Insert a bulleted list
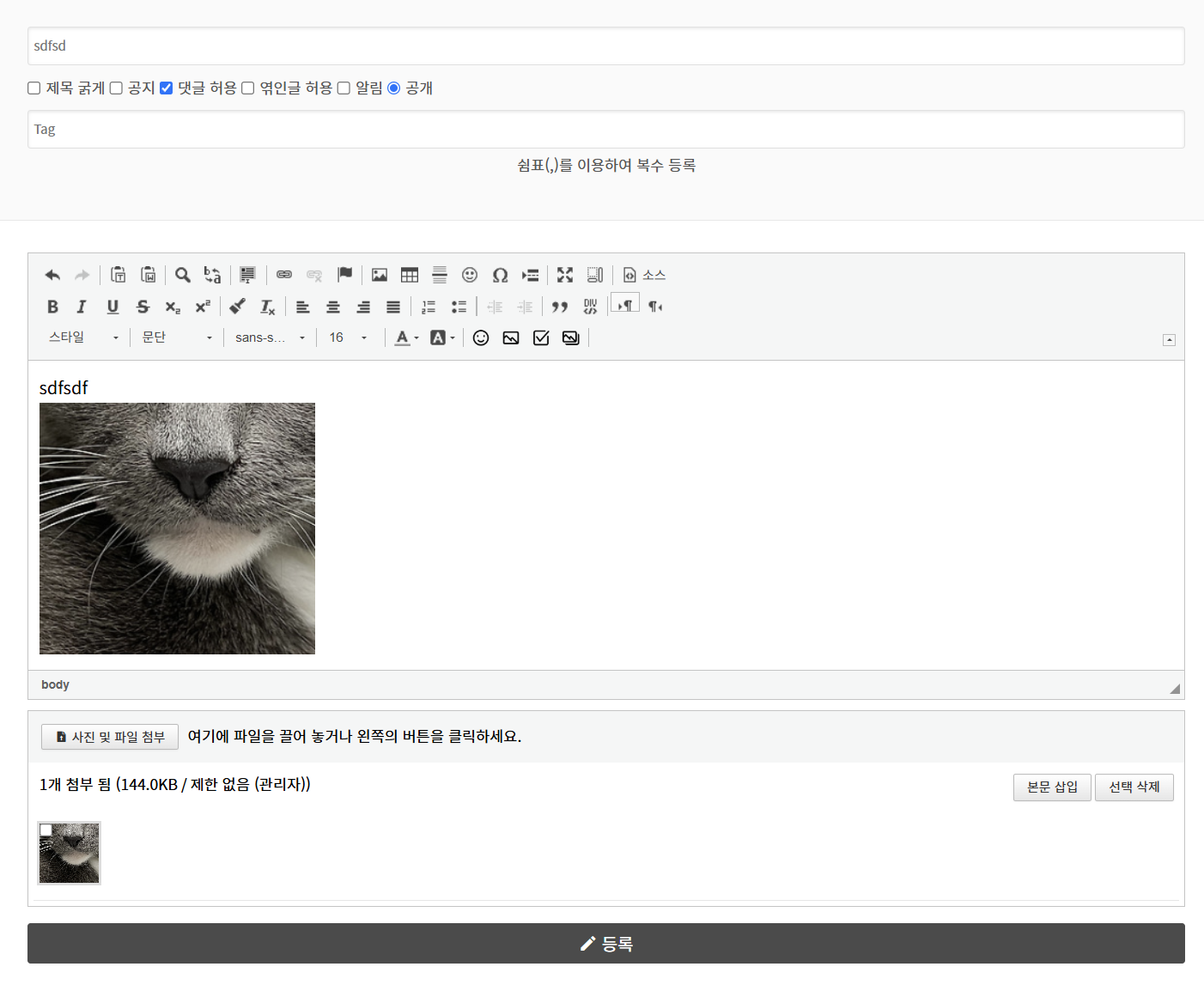 [459, 307]
